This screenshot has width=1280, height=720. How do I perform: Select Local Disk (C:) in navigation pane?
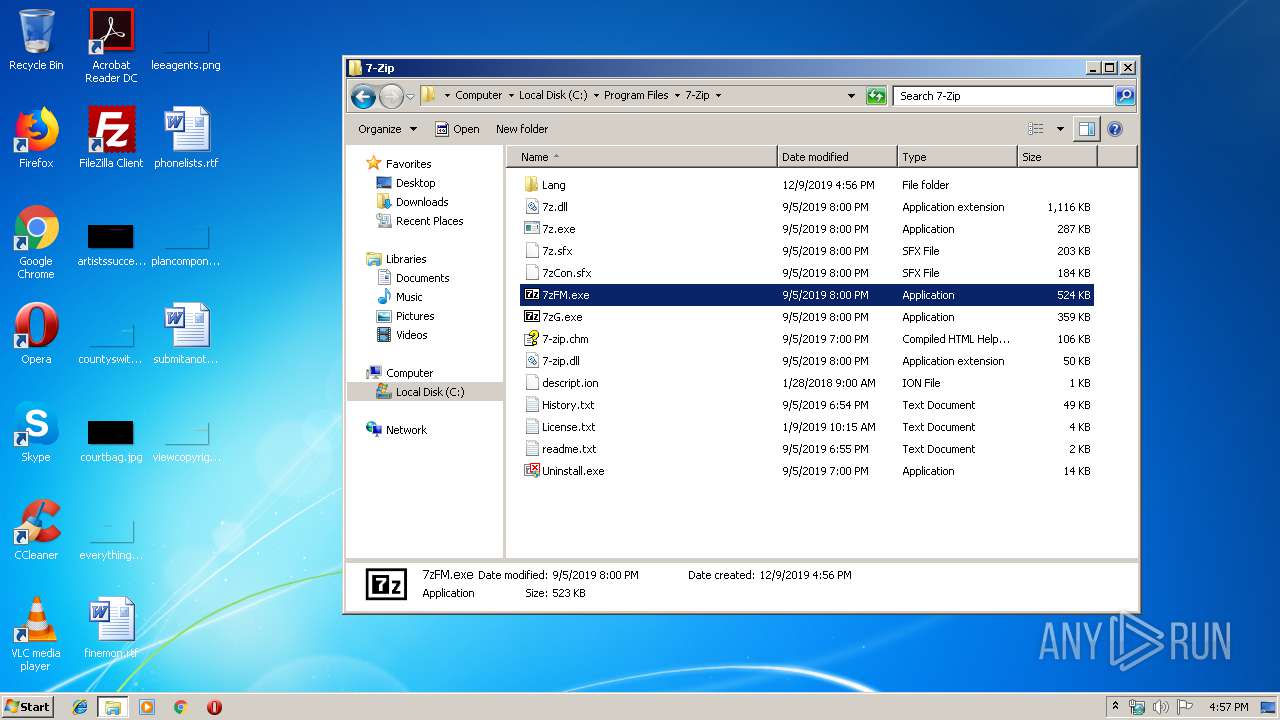[429, 392]
